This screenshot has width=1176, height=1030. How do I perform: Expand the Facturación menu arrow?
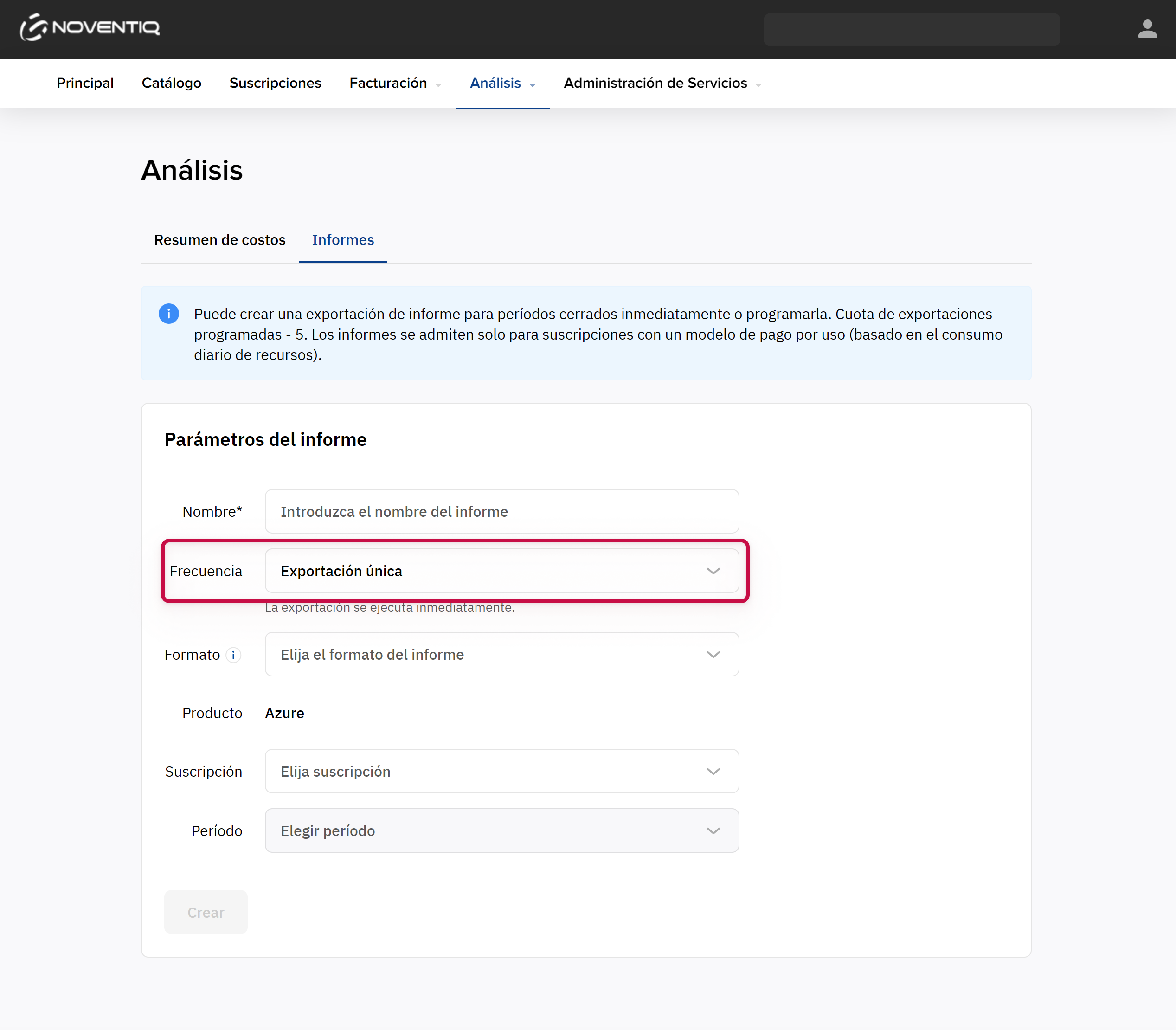pos(438,84)
